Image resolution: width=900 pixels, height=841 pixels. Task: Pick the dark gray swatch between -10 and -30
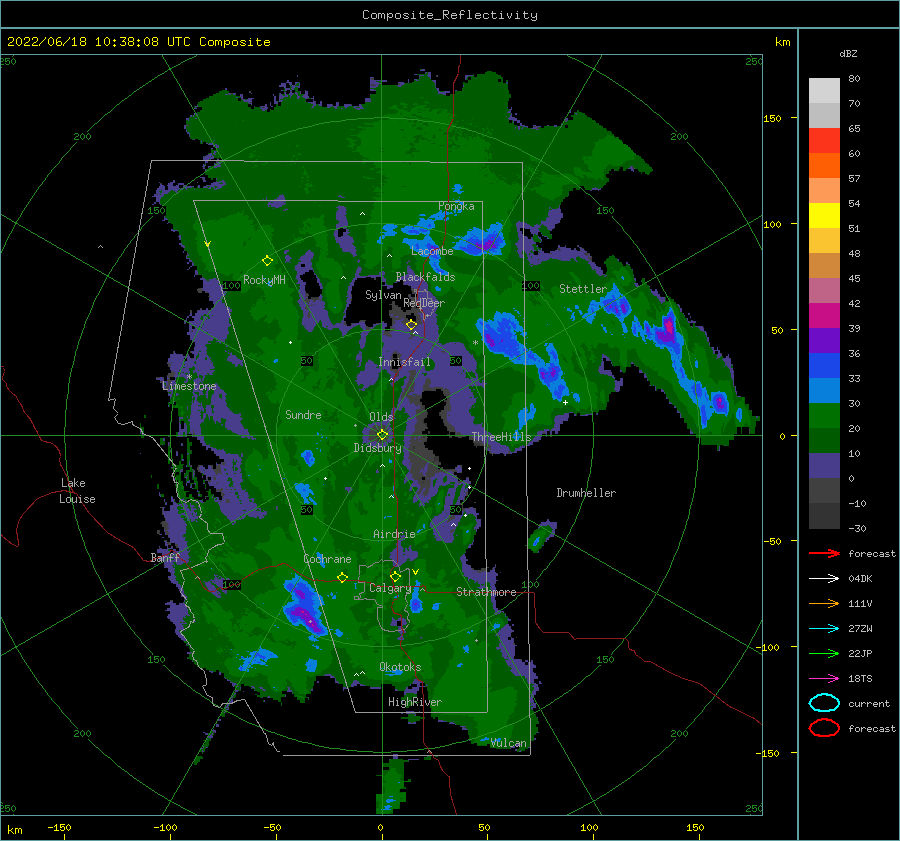(824, 516)
